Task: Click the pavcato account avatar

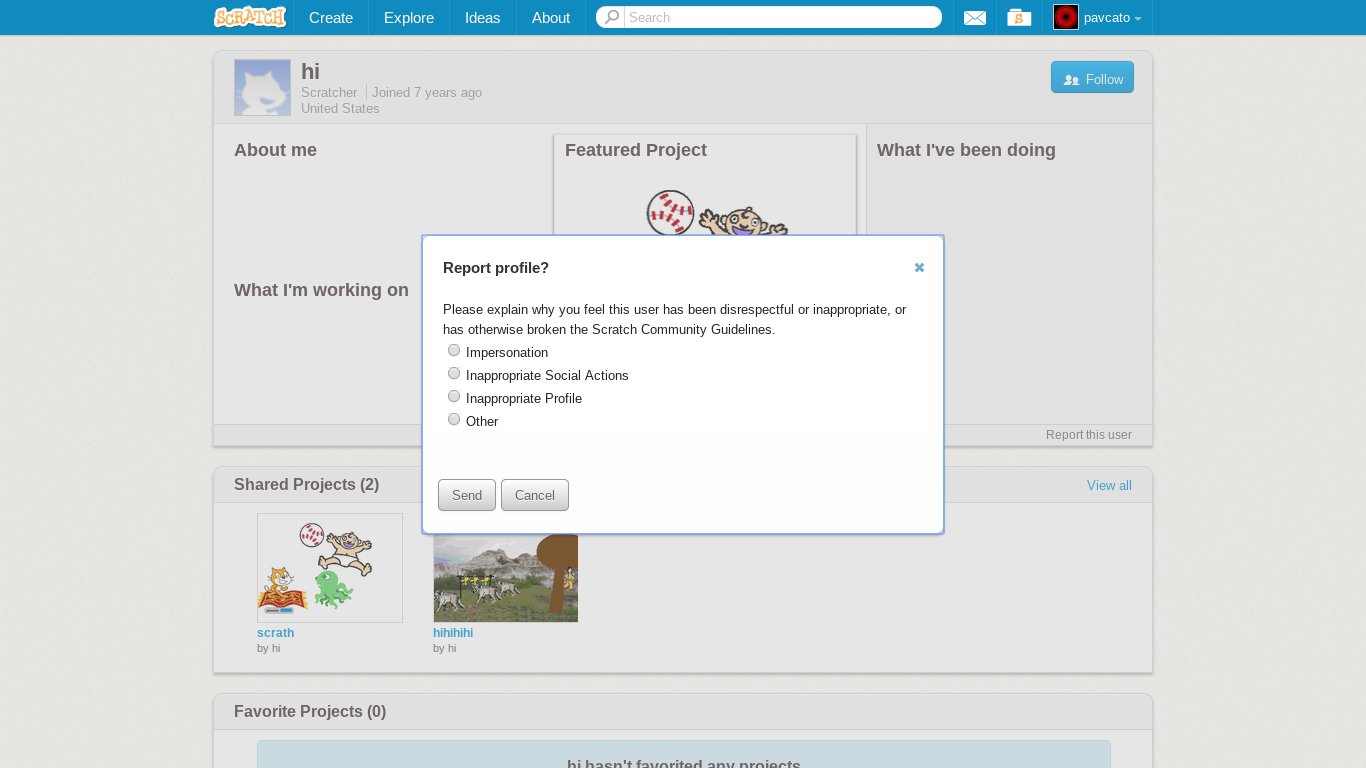Action: click(1066, 17)
